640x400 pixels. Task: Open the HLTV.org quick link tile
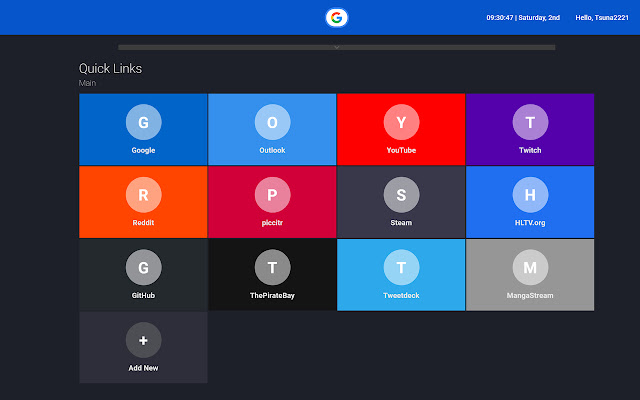click(x=530, y=202)
